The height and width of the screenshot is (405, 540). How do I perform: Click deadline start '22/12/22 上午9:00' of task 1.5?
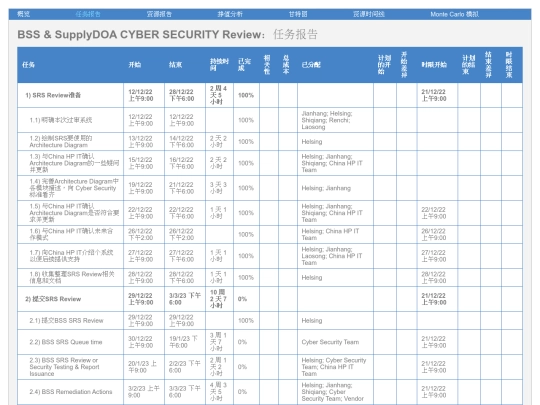434,213
